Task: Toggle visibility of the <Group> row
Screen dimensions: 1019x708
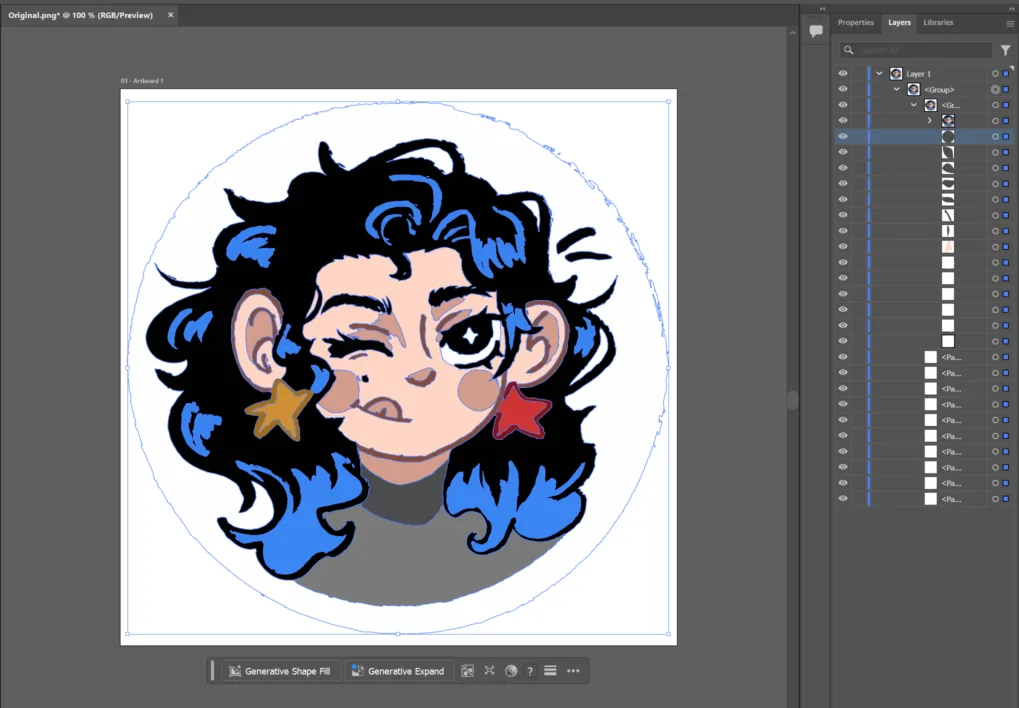Action: coord(843,89)
